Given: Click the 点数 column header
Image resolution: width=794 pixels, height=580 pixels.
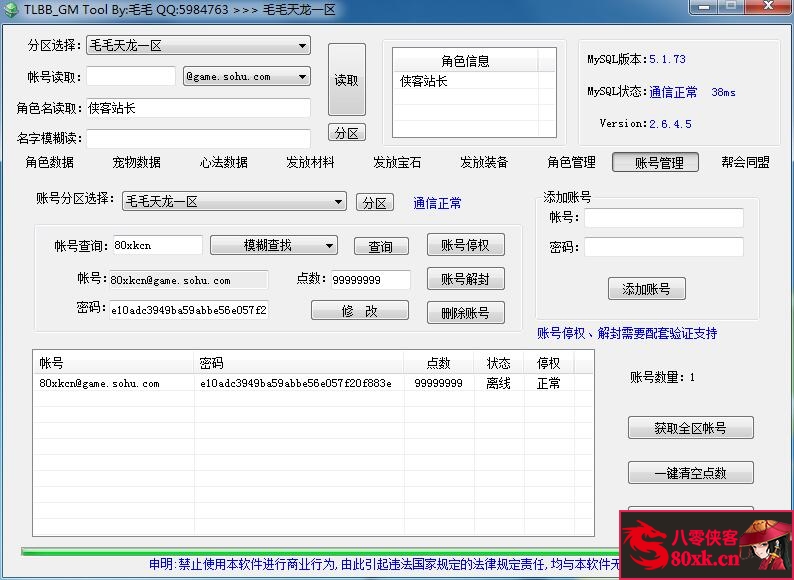Looking at the screenshot, I should [439, 363].
